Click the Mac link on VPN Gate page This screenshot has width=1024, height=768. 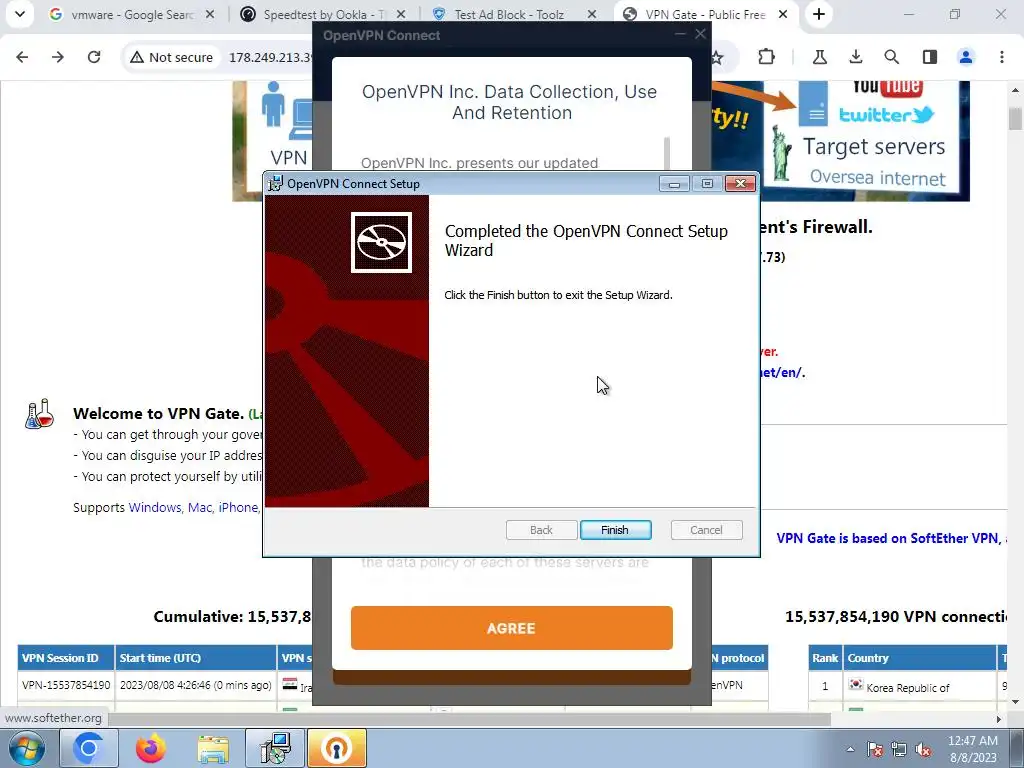[200, 507]
